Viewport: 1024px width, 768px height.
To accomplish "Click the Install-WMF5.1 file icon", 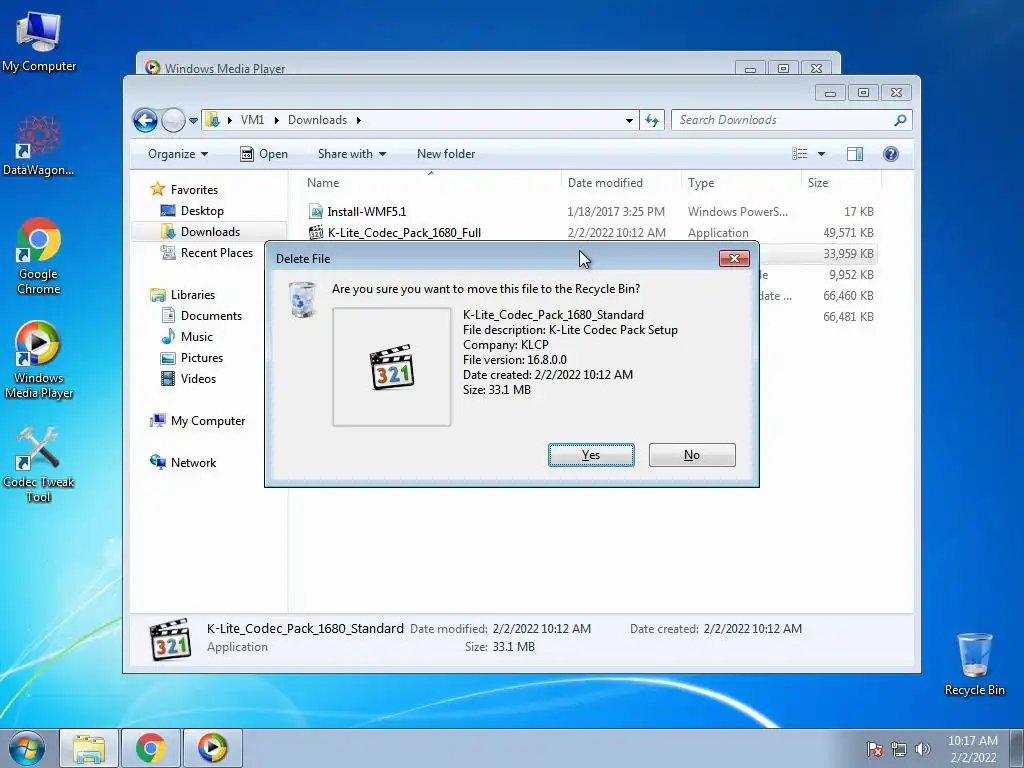I will coord(316,212).
